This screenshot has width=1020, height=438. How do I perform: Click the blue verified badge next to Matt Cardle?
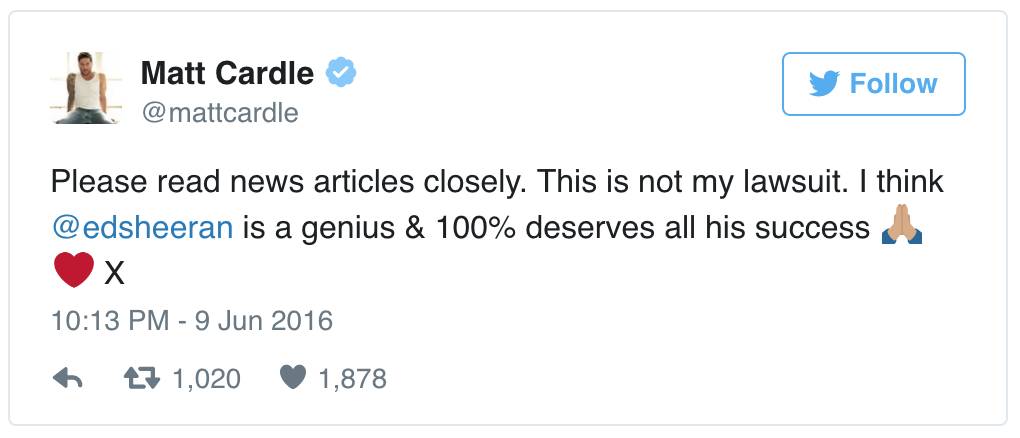(341, 72)
